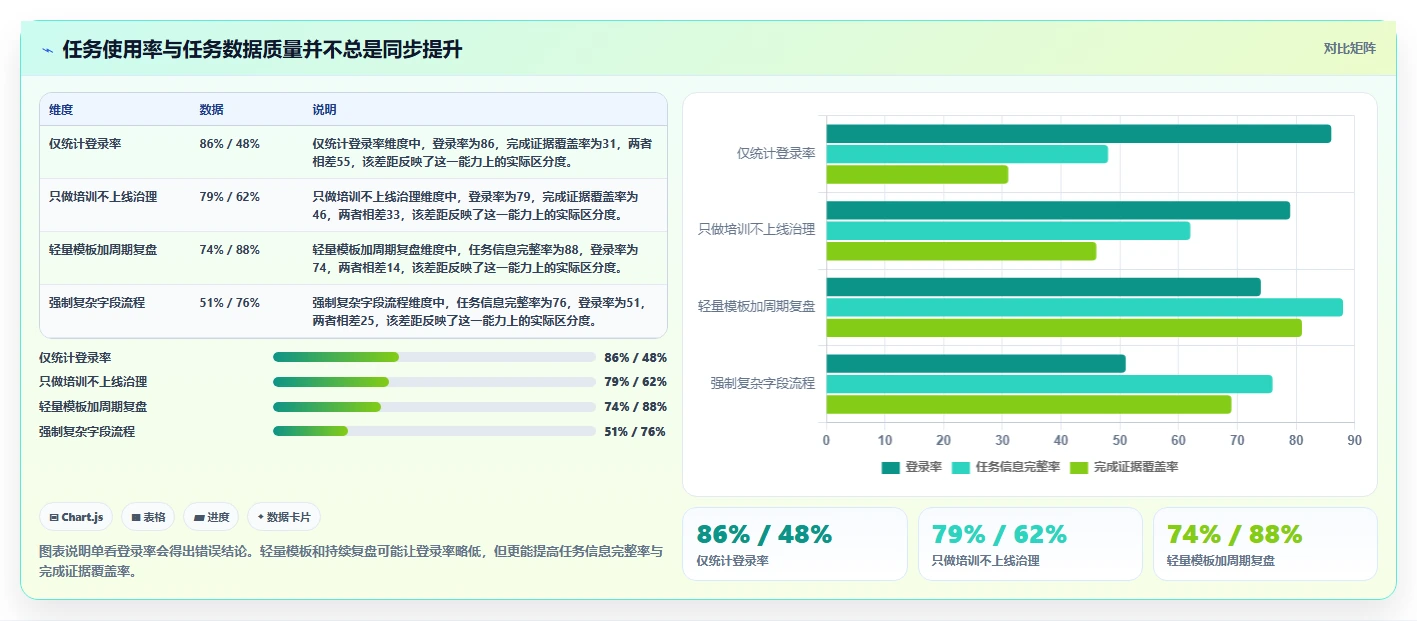Click the 数据 column header
The image size is (1417, 621).
click(x=212, y=110)
